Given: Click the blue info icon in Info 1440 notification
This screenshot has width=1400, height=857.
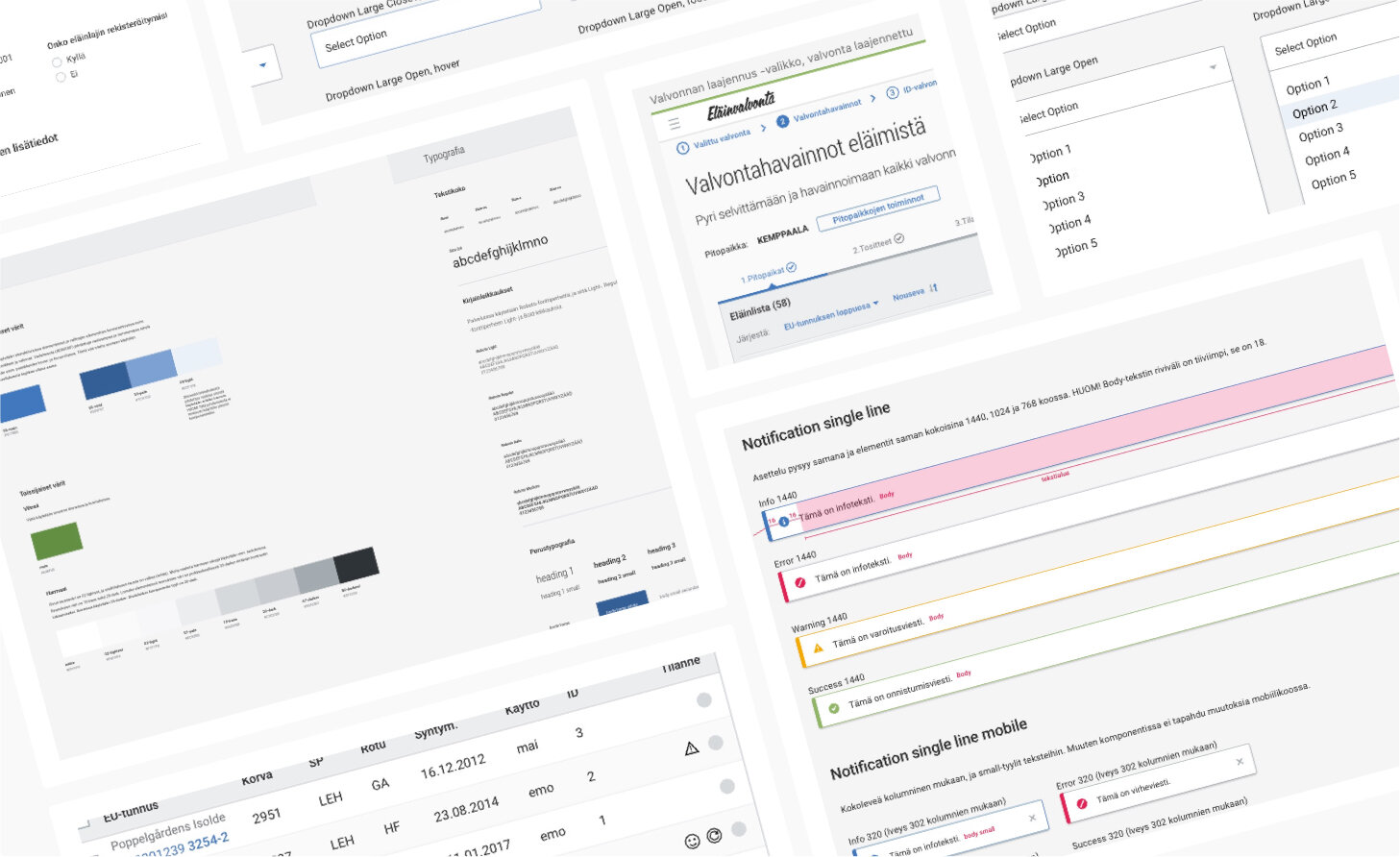Looking at the screenshot, I should point(783,522).
